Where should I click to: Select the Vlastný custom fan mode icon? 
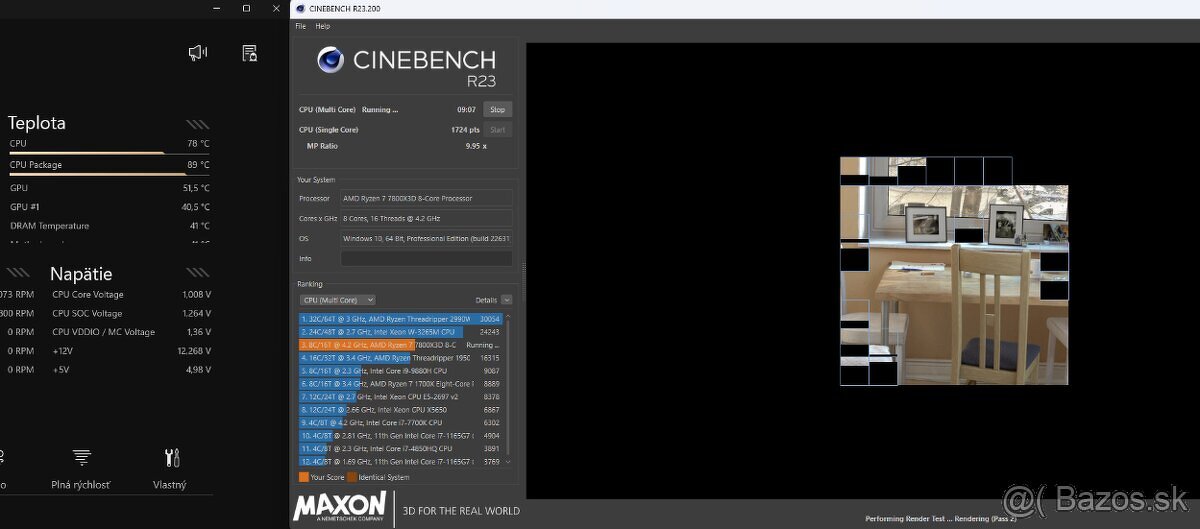(171, 458)
